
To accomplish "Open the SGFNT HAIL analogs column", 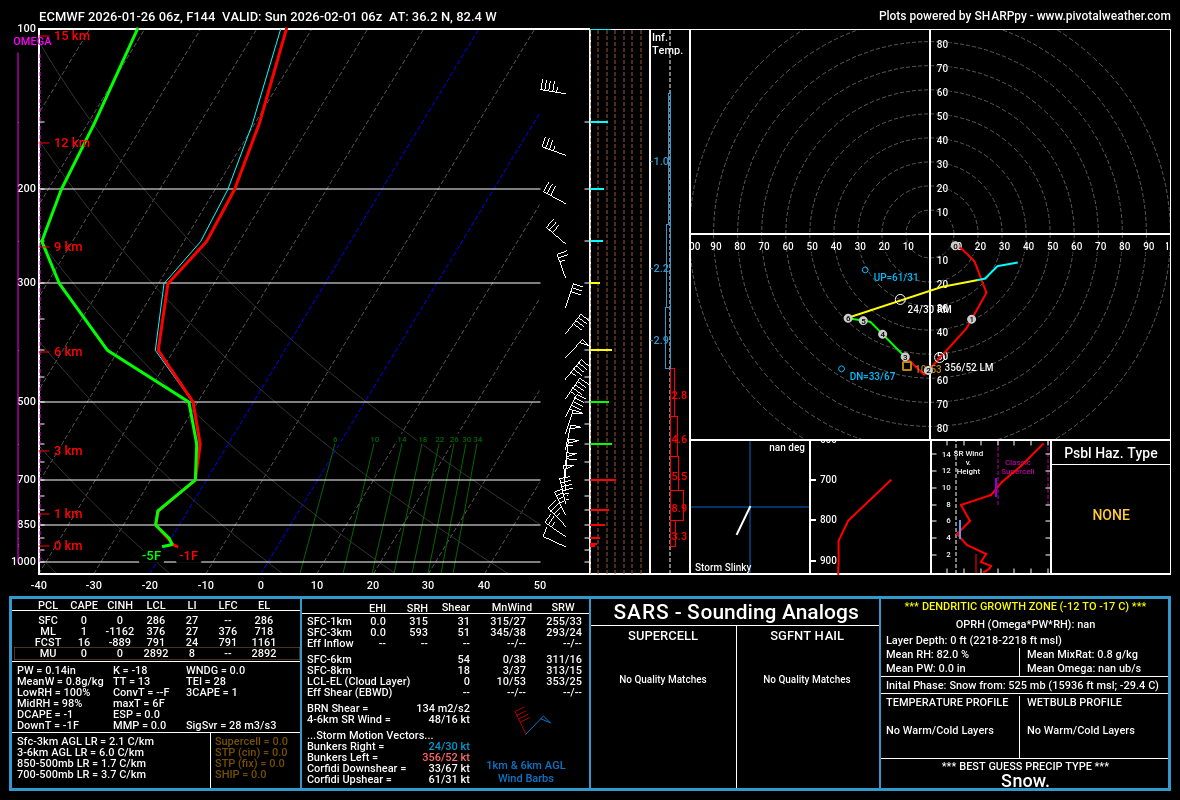I will tap(807, 636).
